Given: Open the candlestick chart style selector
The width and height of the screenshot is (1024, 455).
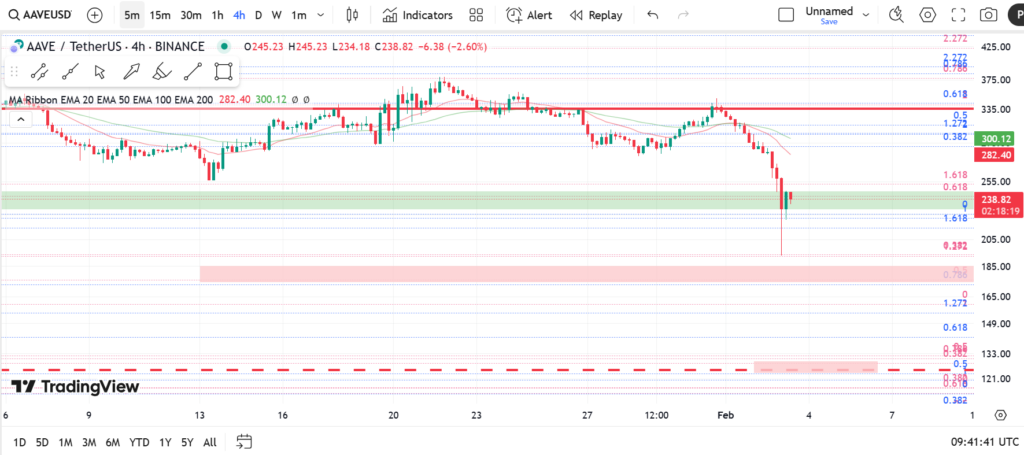Looking at the screenshot, I should (x=351, y=15).
